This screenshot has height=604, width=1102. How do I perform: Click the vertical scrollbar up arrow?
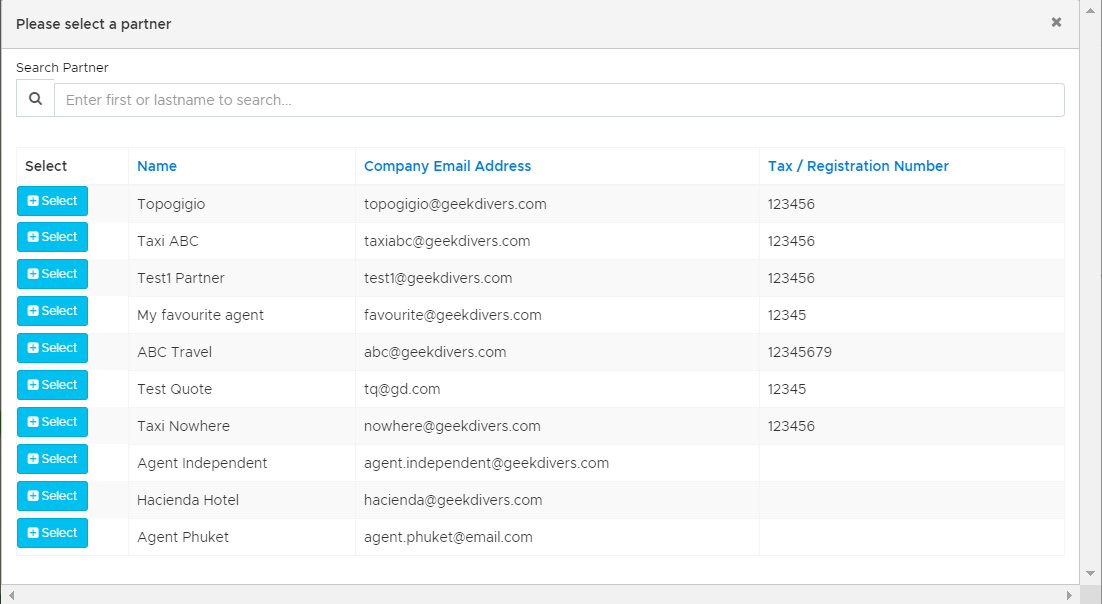(1091, 10)
